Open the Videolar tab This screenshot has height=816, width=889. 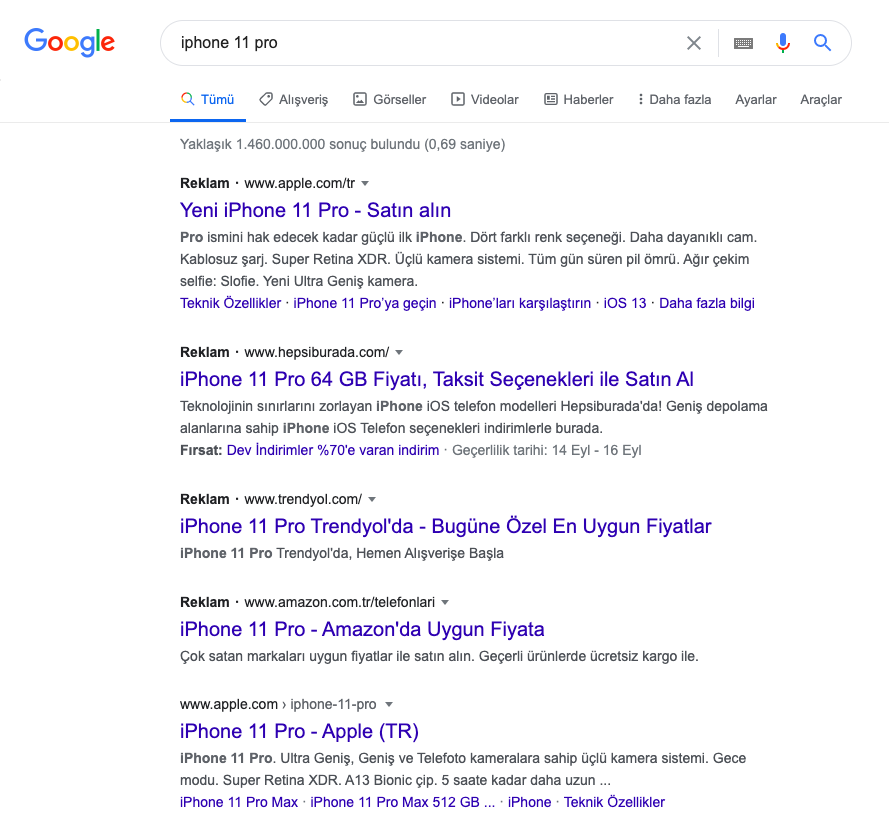tap(485, 99)
